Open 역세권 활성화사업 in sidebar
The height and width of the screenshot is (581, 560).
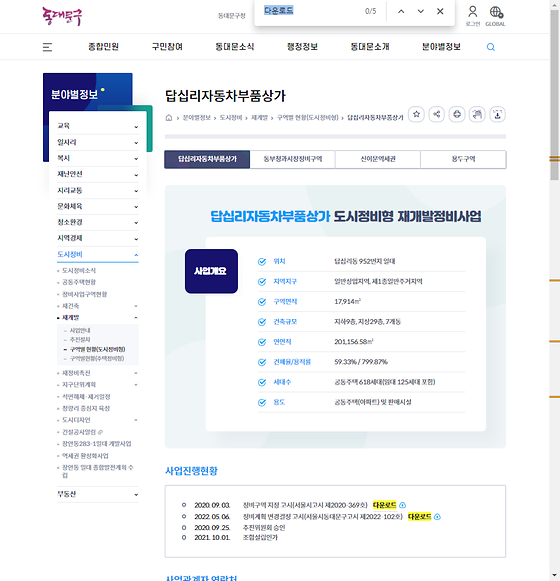[x=85, y=456]
